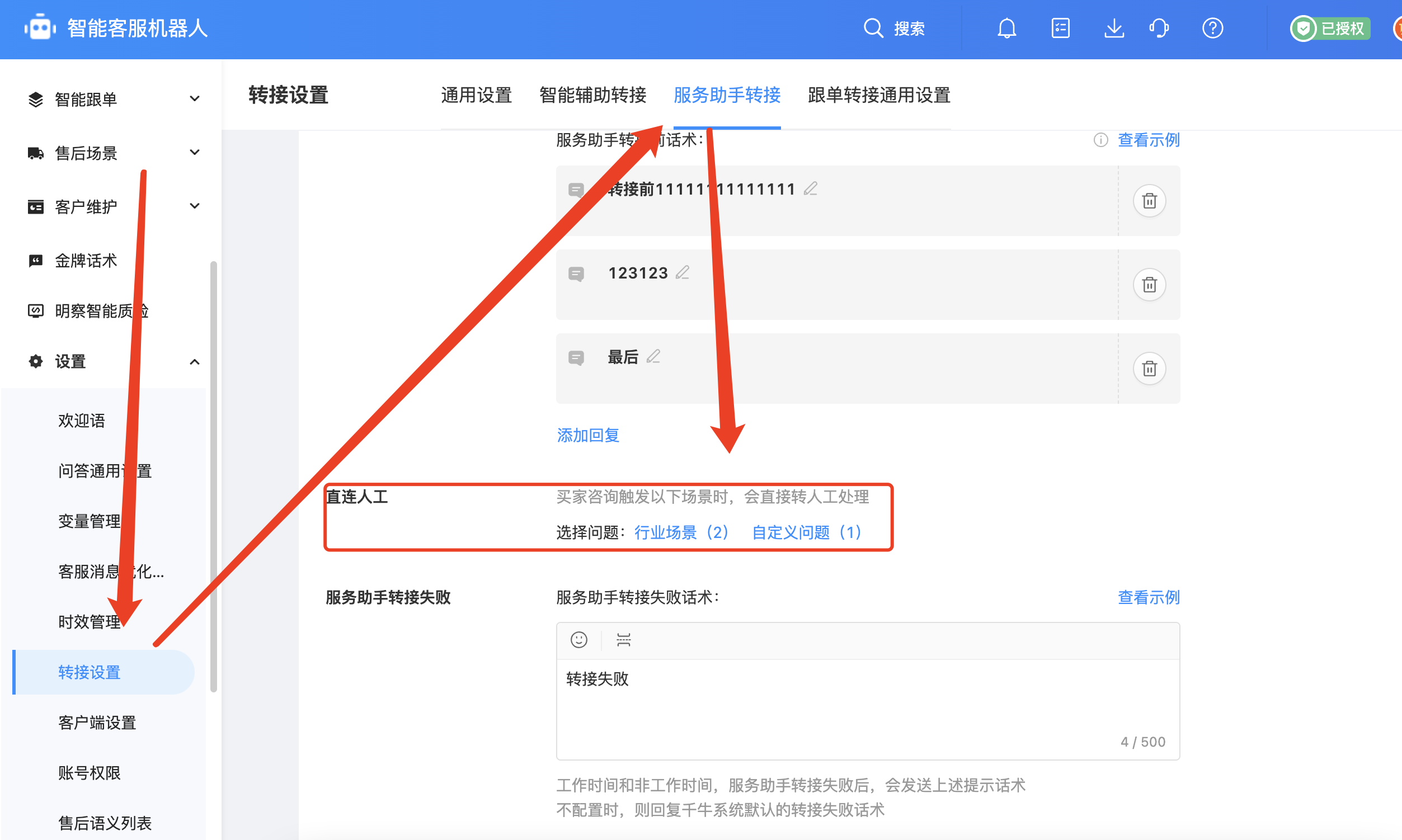Click the 已授权 authorization badge
Screen dimensions: 1402x840
point(1330,28)
